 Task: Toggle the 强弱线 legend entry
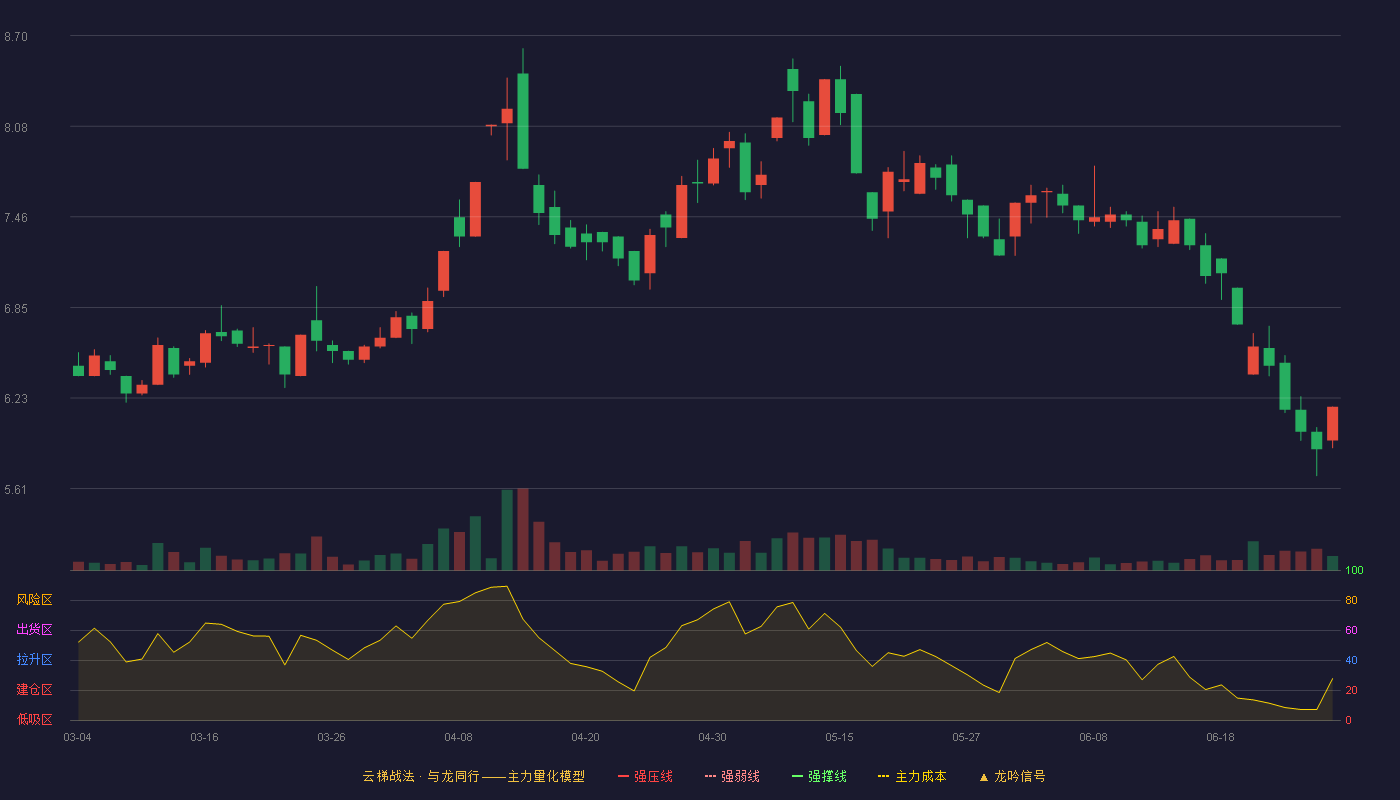coord(732,776)
